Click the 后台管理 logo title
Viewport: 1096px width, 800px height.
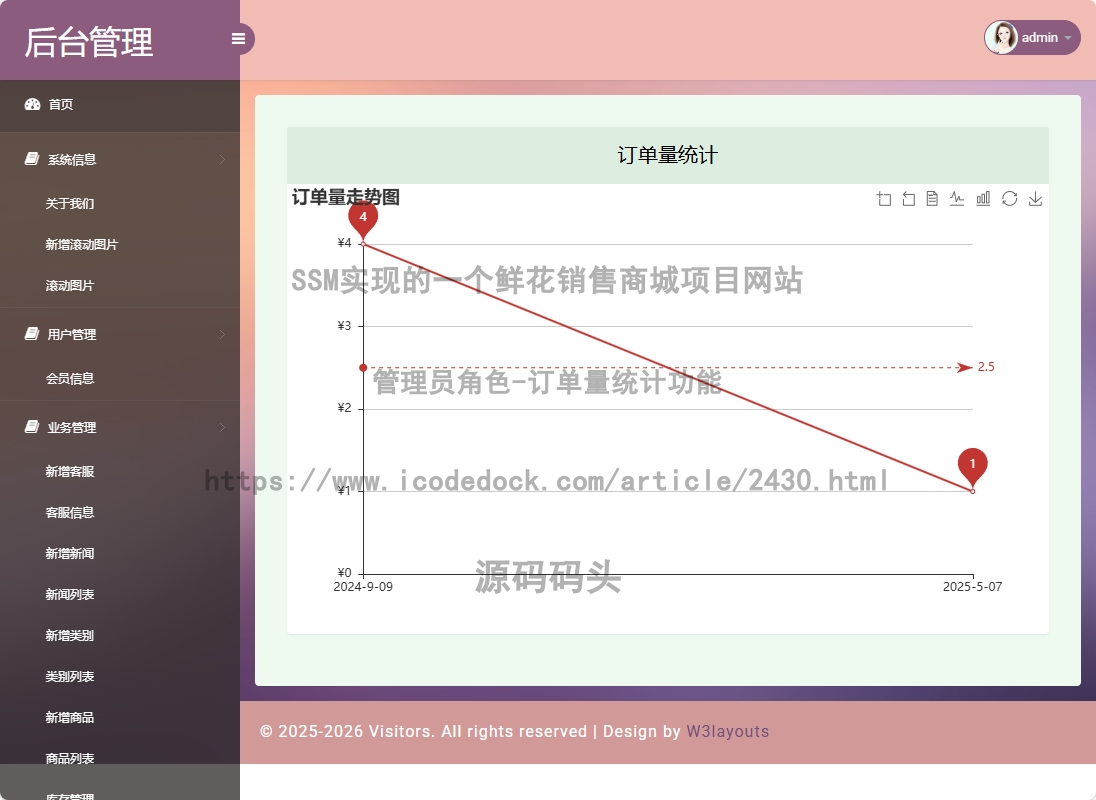point(89,42)
